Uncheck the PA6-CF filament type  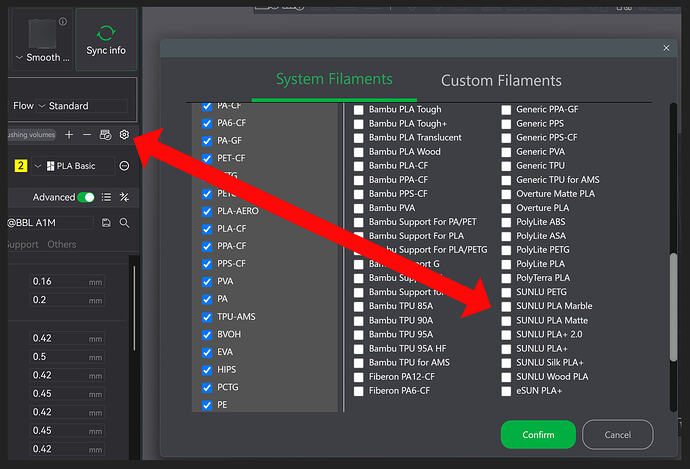click(207, 123)
